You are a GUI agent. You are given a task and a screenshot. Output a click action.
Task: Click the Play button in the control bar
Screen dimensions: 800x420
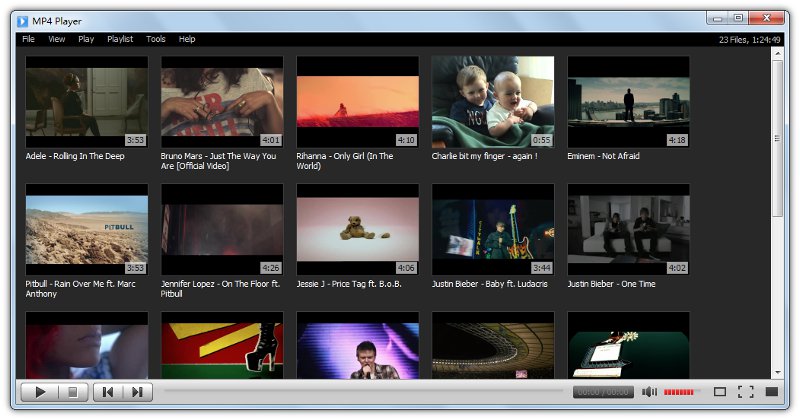[x=39, y=392]
